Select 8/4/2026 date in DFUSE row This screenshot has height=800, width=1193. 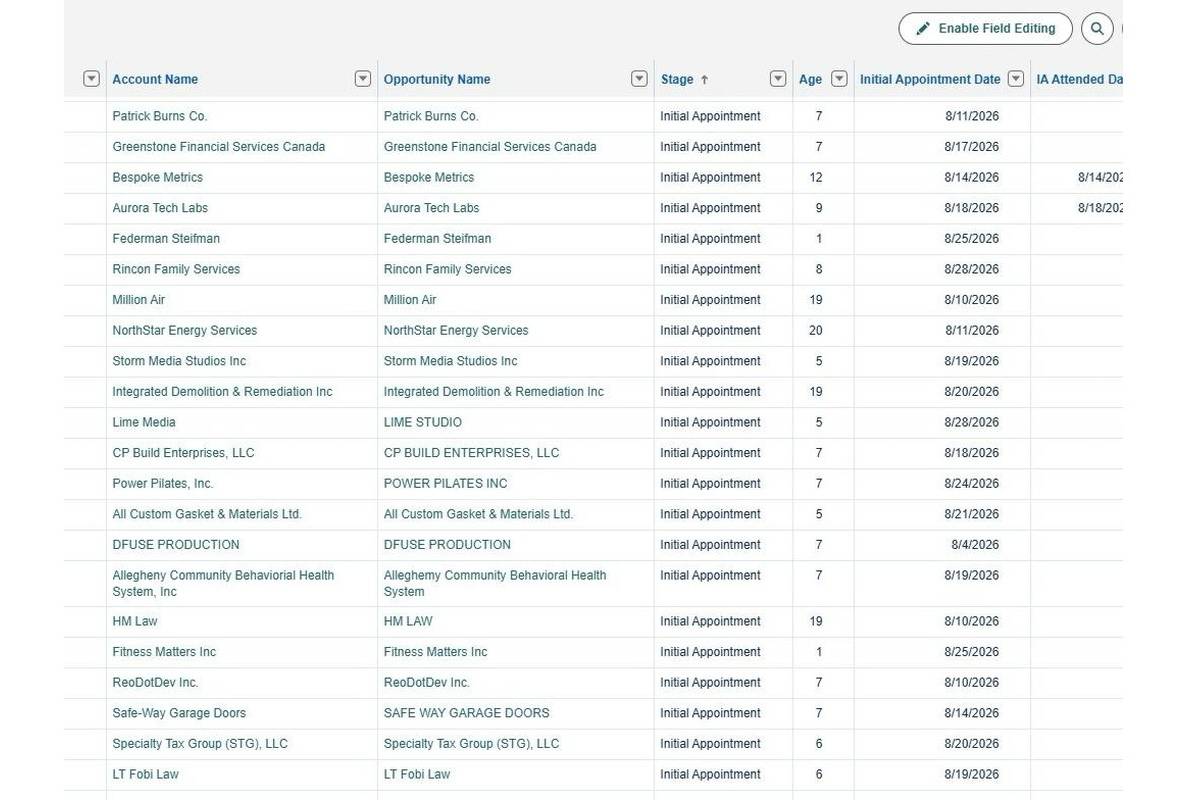[x=975, y=544]
